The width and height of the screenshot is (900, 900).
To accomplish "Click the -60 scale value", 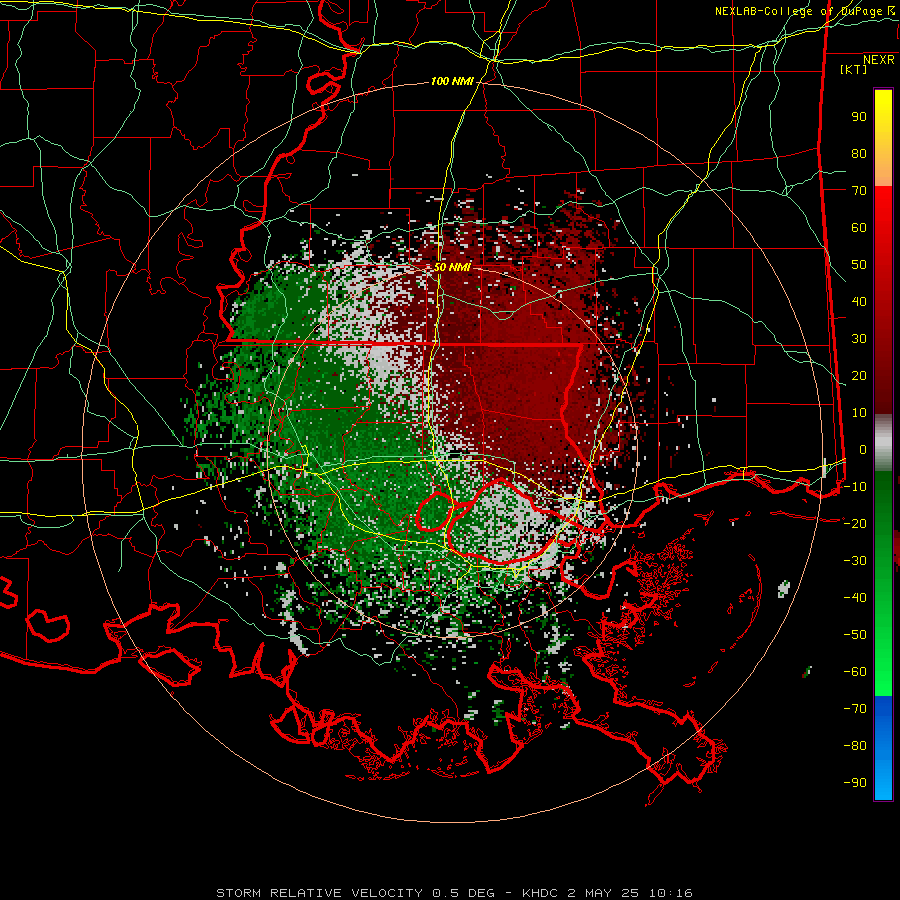I will pos(855,672).
